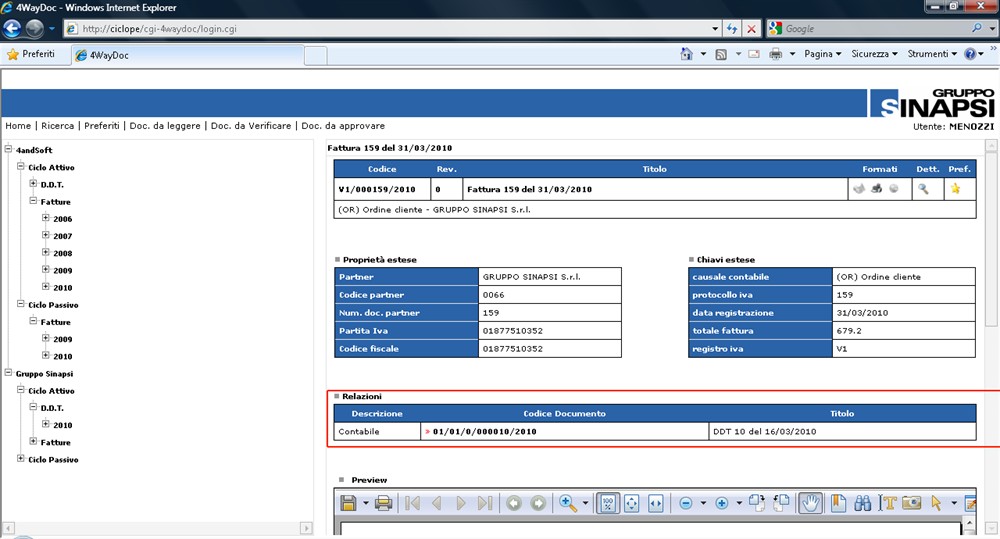Rotate pages clockwise in preview toolbar

coord(757,503)
